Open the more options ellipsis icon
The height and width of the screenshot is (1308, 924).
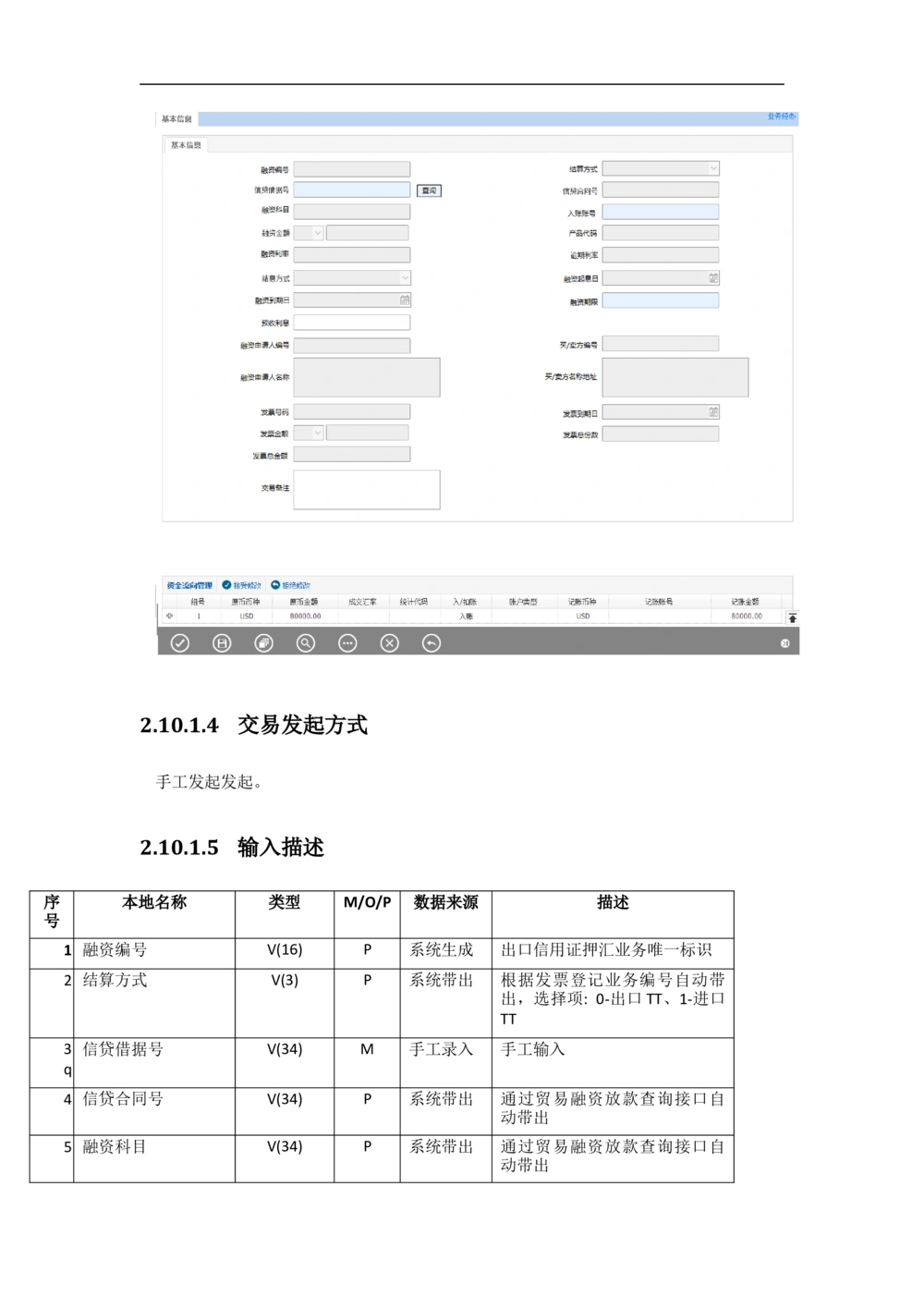tap(347, 643)
